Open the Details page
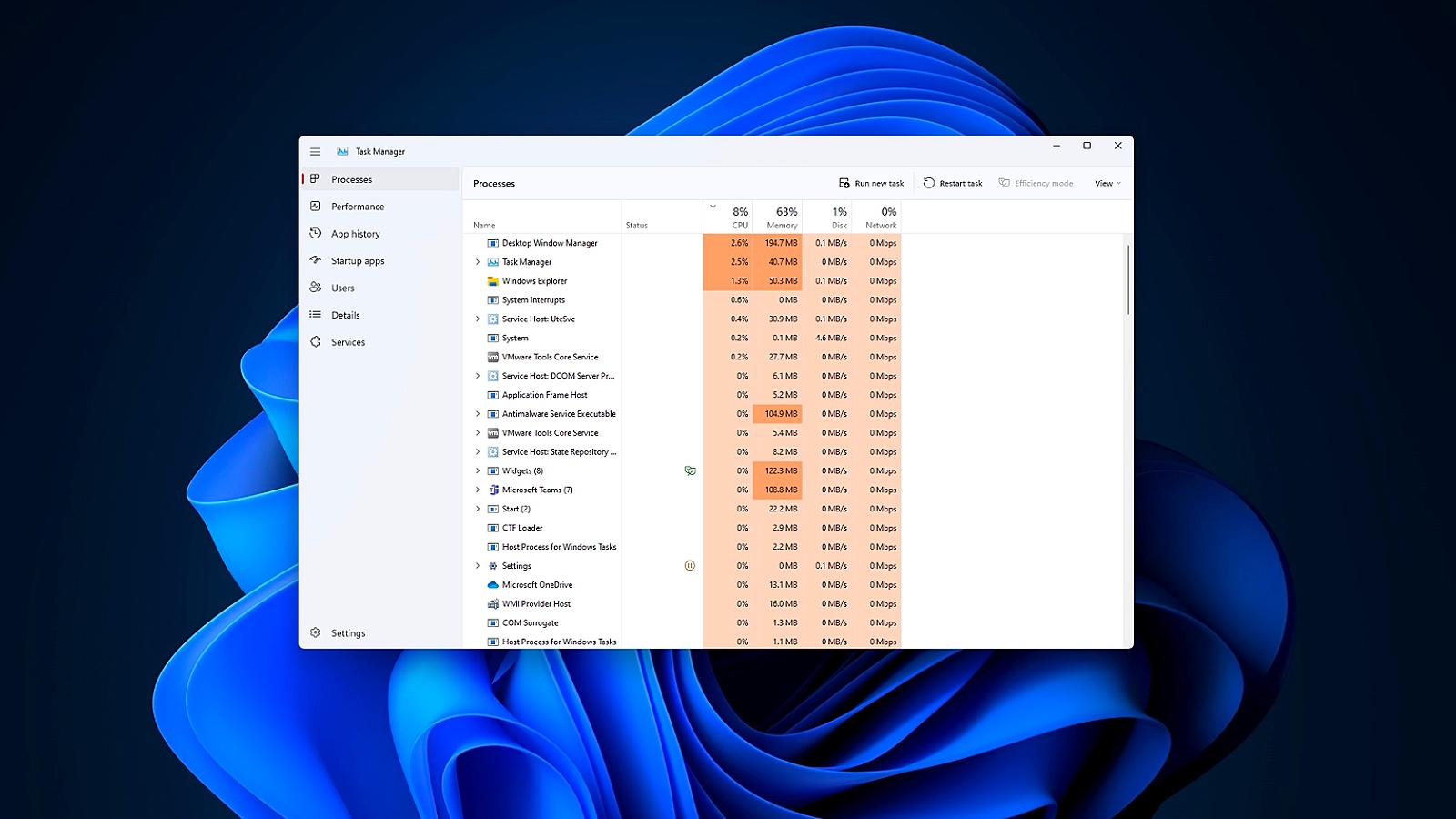This screenshot has width=1456, height=819. [x=380, y=315]
